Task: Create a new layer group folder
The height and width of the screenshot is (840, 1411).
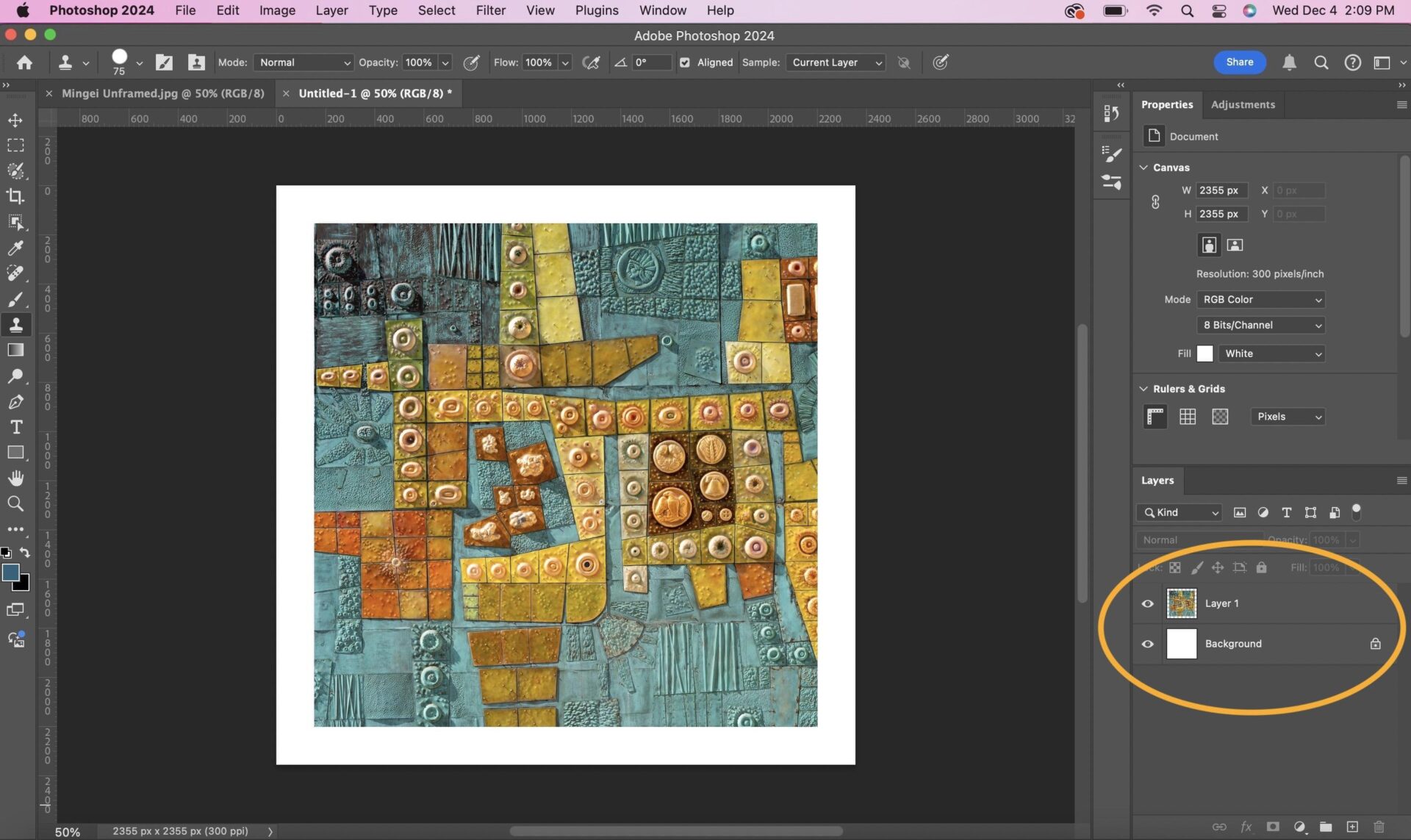Action: [x=1326, y=827]
